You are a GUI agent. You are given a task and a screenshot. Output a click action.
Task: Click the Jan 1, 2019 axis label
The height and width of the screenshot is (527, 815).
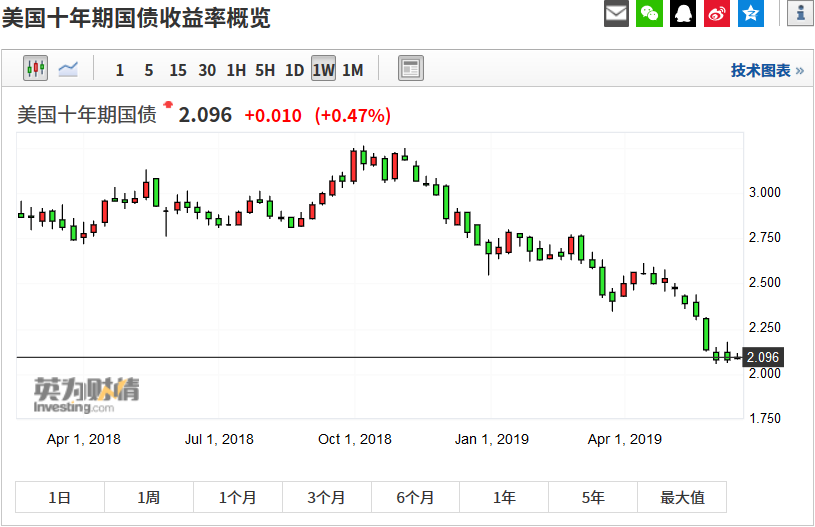click(492, 439)
